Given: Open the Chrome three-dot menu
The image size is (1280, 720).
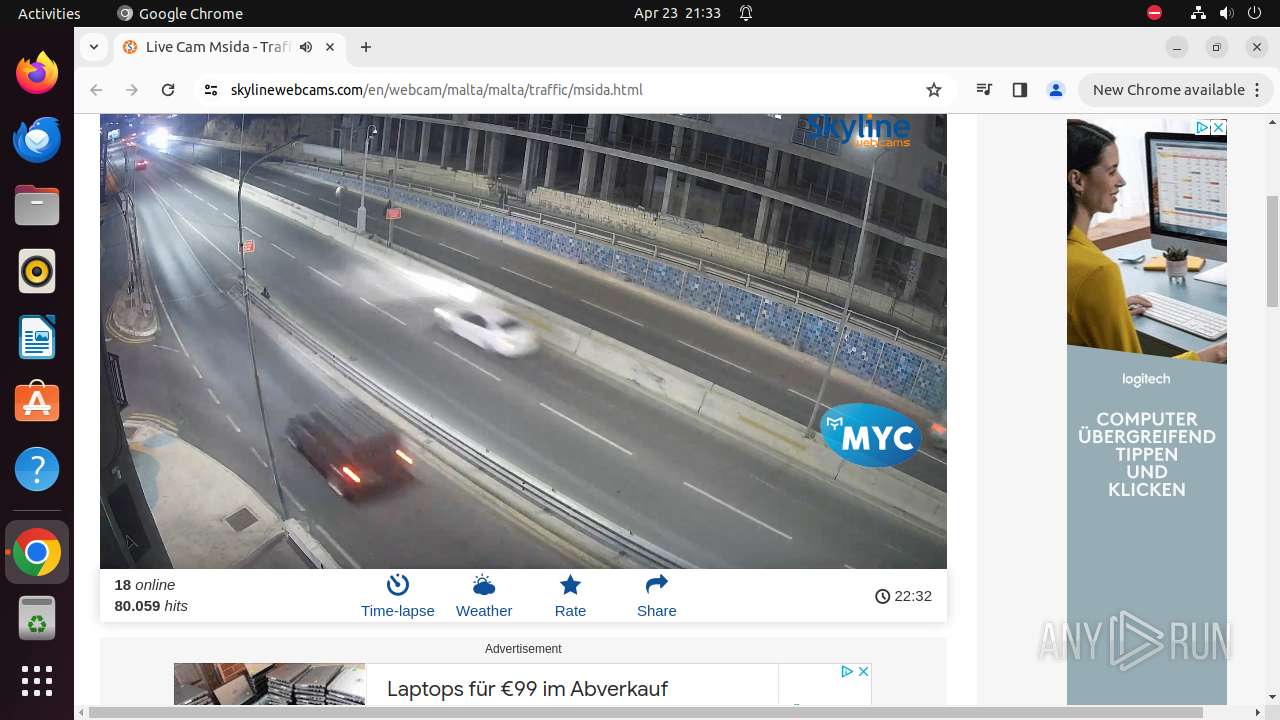Looking at the screenshot, I should (x=1256, y=90).
